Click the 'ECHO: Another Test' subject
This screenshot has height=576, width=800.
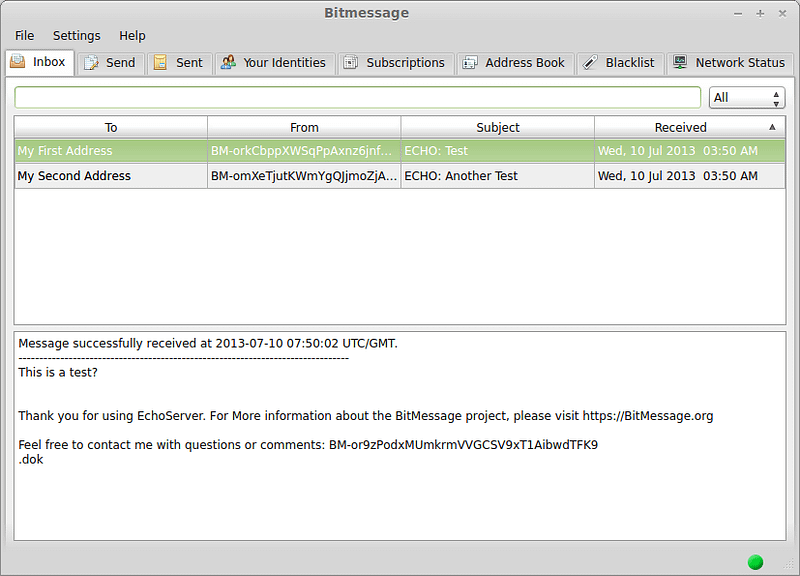tap(497, 176)
